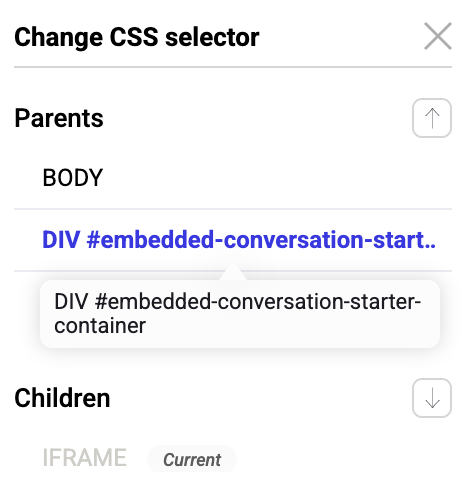Click the Change CSS selector title

tap(137, 37)
